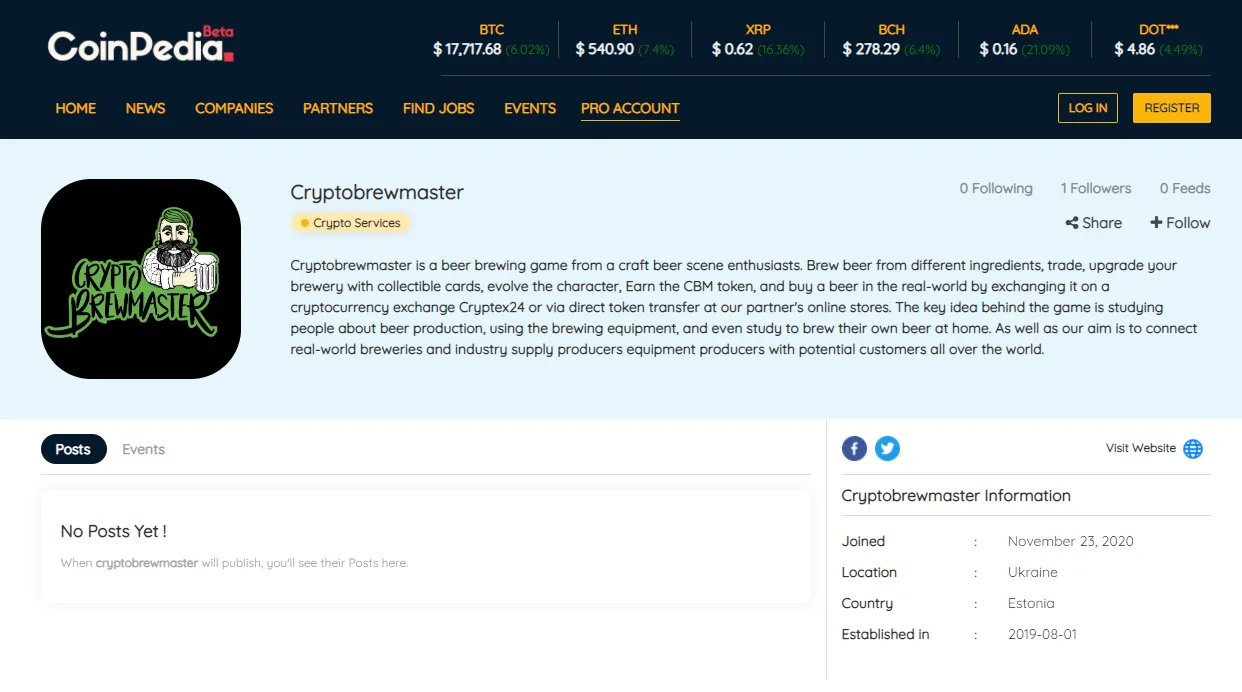Image resolution: width=1242 pixels, height=692 pixels.
Task: Click the BCH price ticker
Action: point(891,40)
